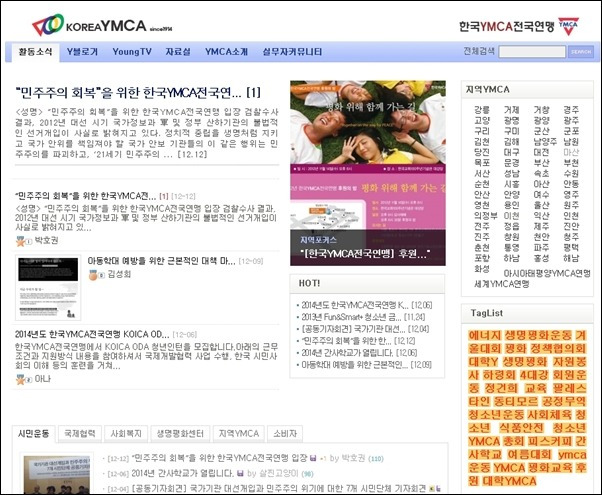
Task: Switch to the 사회복지 tab
Action: tap(126, 434)
